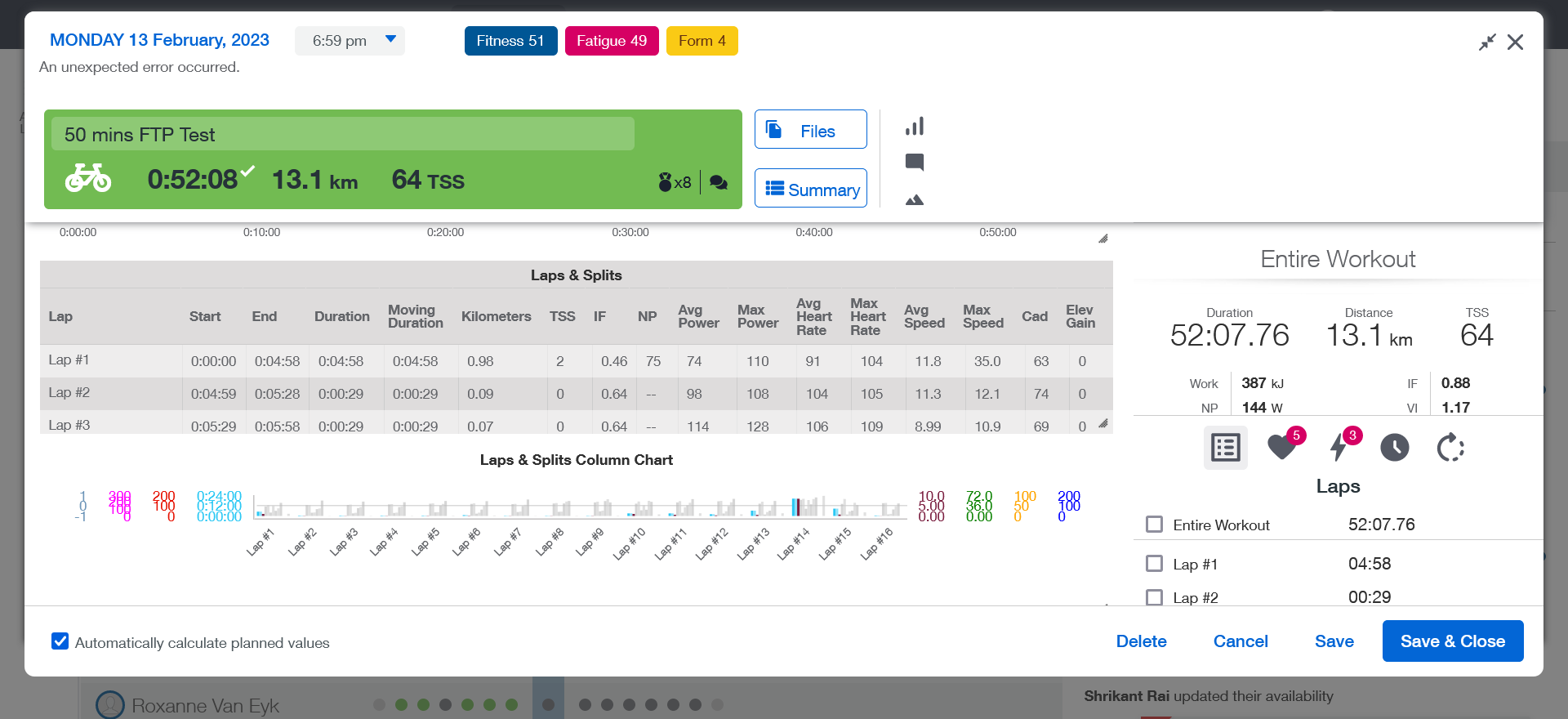The width and height of the screenshot is (1568, 719).
Task: Grab the timeline chart resize handle
Action: point(1103,239)
